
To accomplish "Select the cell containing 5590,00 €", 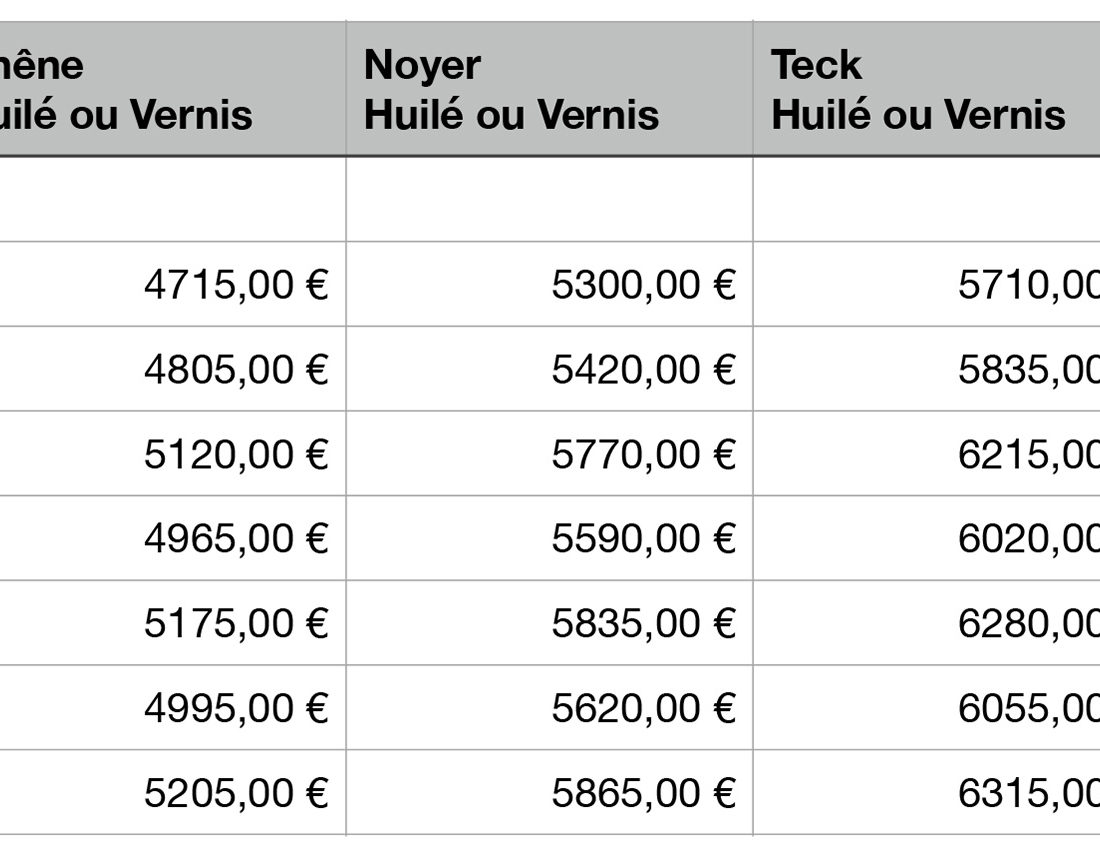I will click(643, 539).
